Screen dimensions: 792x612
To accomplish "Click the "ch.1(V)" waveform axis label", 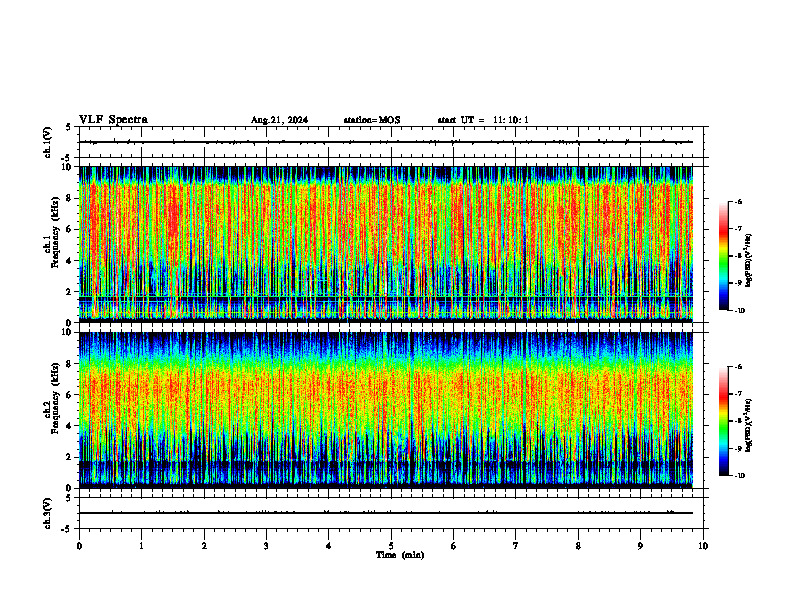I will [47, 142].
